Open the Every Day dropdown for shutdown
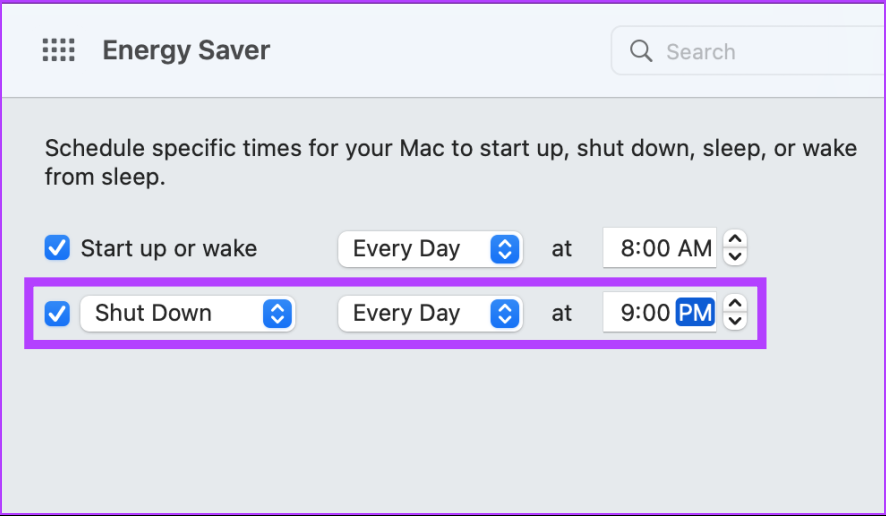The width and height of the screenshot is (886, 516). [x=430, y=313]
